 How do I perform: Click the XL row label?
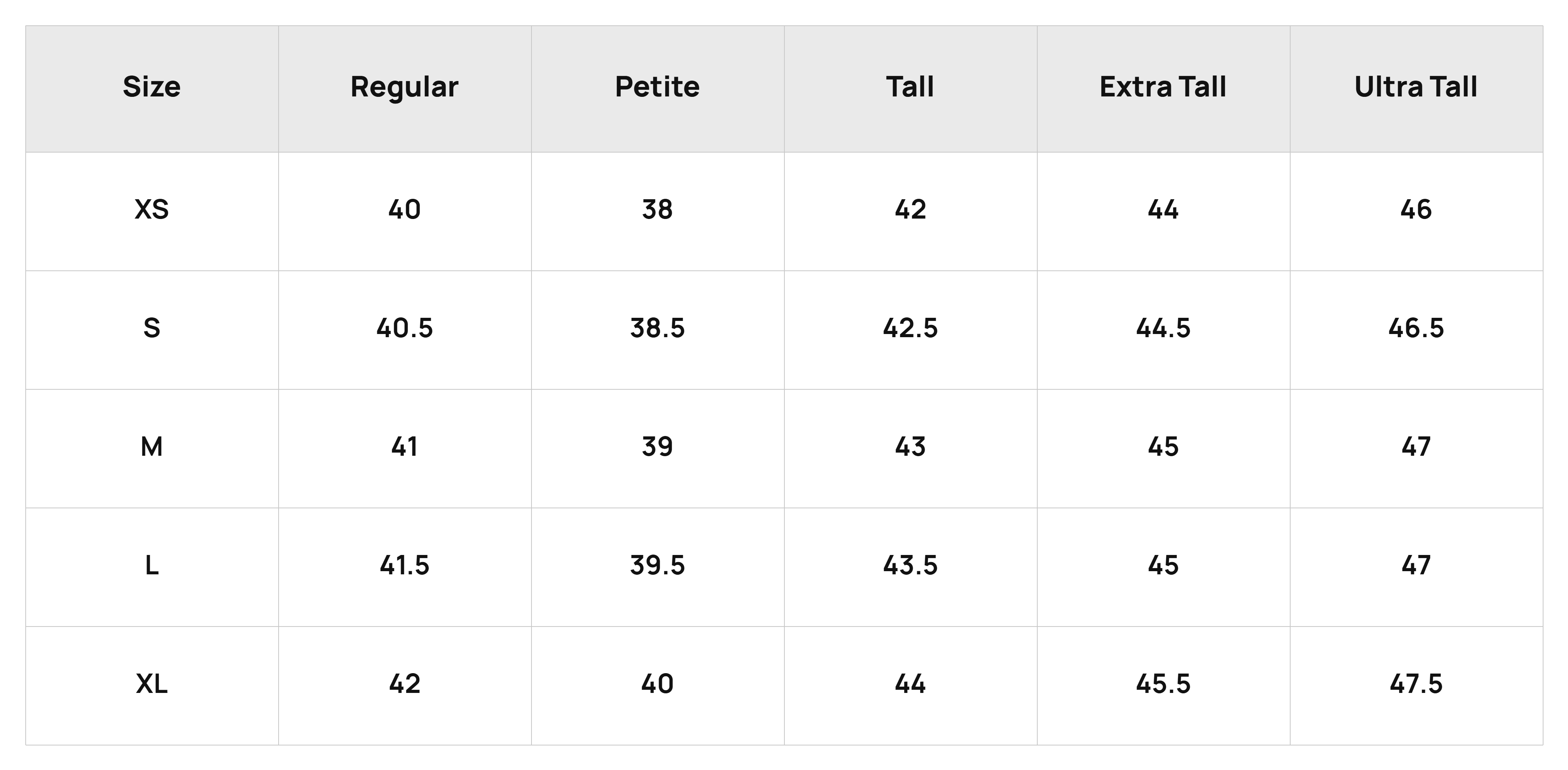pyautogui.click(x=152, y=686)
